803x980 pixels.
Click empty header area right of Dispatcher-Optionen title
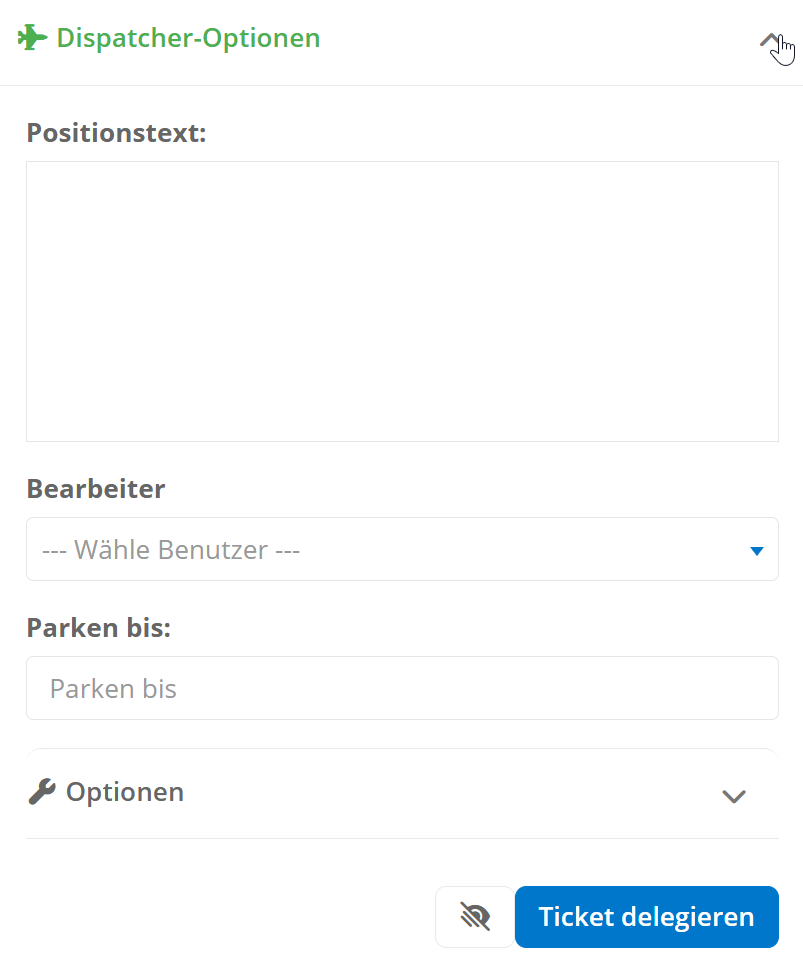tap(537, 39)
